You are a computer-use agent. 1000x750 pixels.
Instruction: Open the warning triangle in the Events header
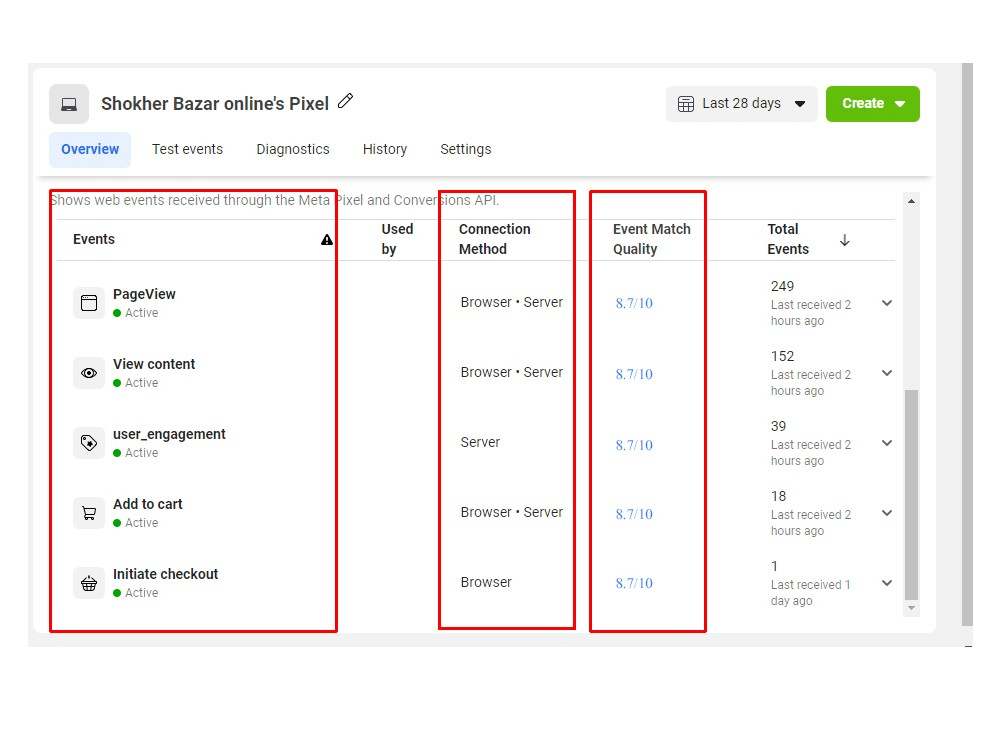[x=326, y=239]
